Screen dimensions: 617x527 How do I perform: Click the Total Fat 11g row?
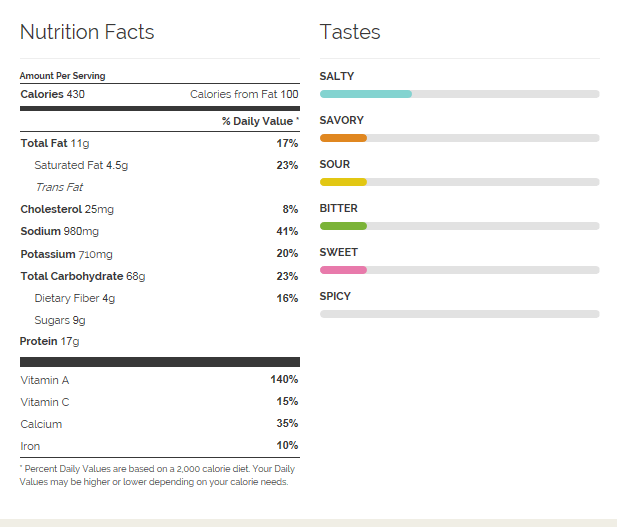point(55,143)
